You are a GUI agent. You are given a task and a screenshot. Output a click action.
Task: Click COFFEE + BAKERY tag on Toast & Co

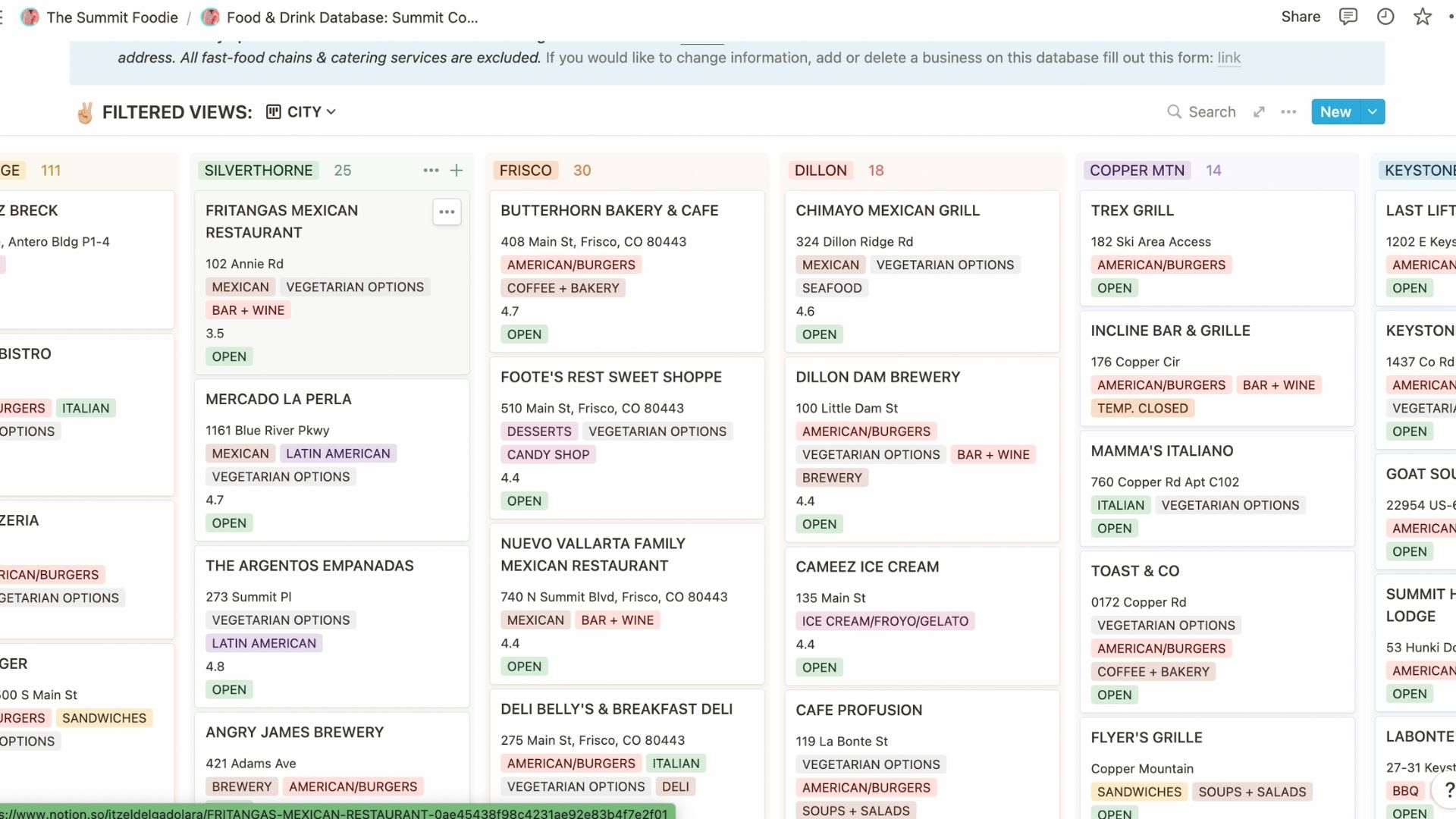pos(1153,672)
